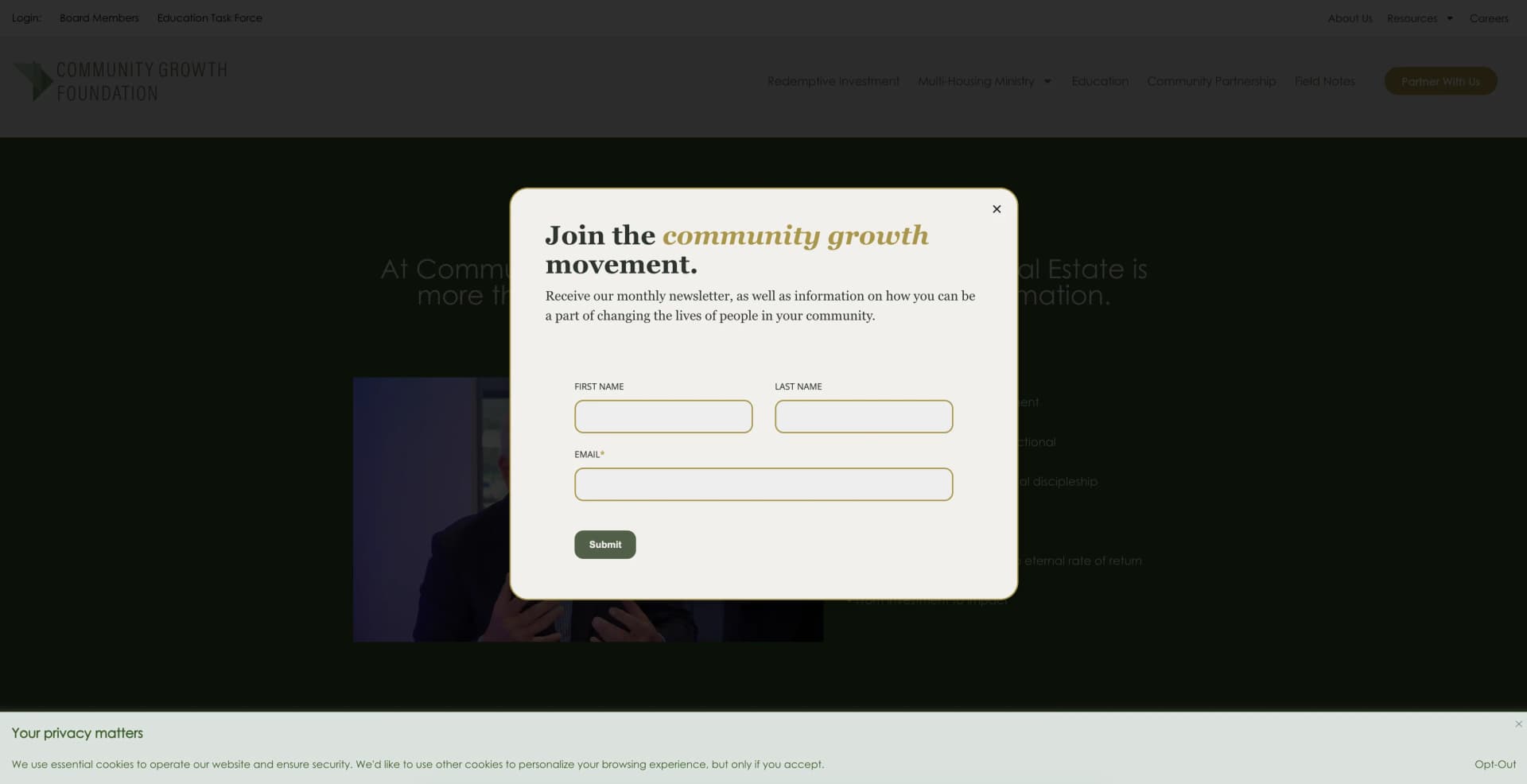1527x784 pixels.
Task: Focus the Email input field
Action: pyautogui.click(x=763, y=484)
